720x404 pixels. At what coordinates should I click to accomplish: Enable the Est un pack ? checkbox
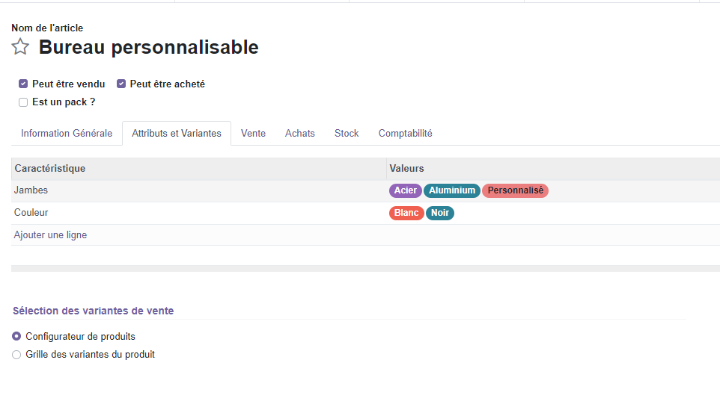(x=23, y=102)
